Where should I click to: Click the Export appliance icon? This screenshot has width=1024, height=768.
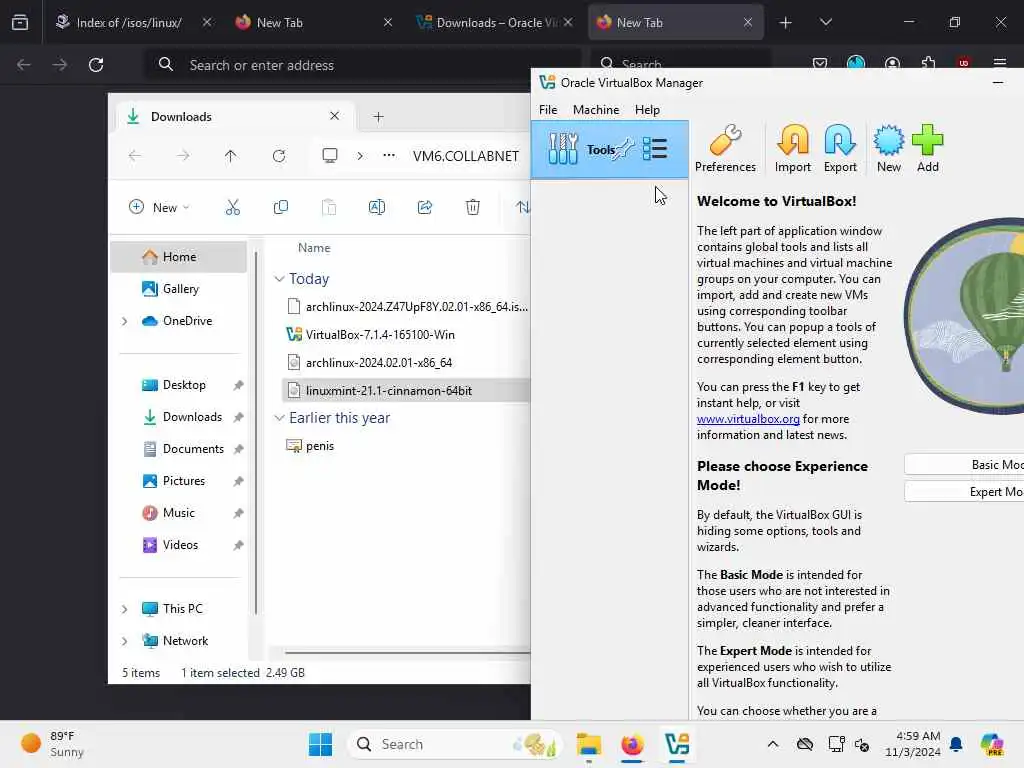pos(840,148)
